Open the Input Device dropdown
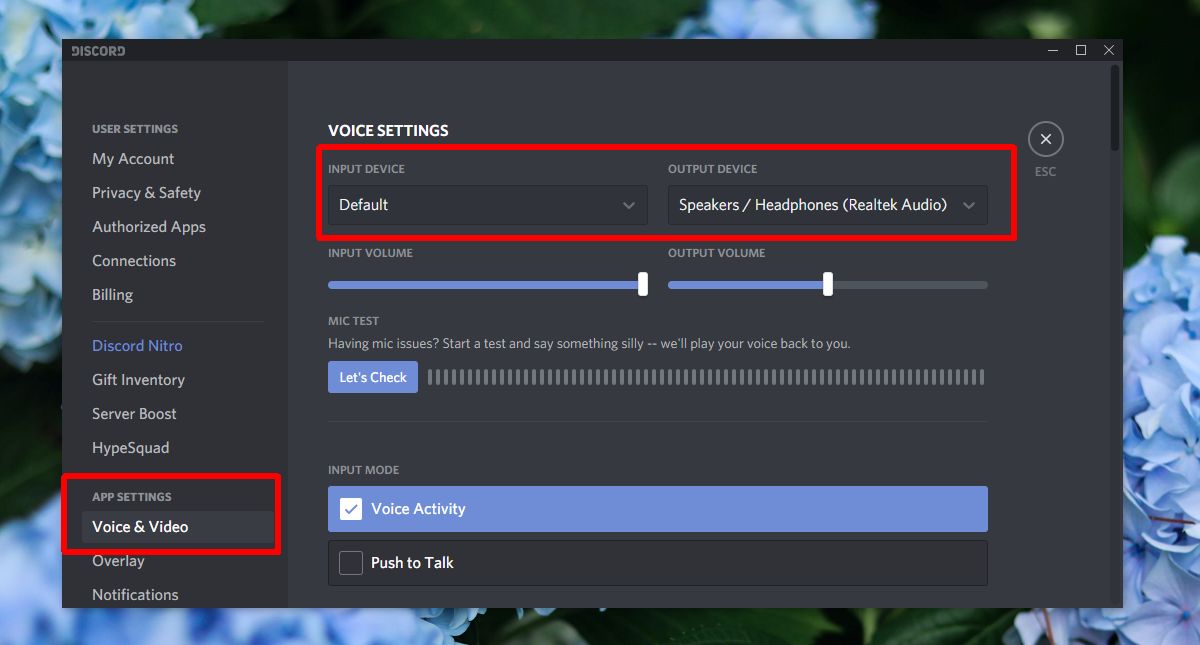The image size is (1200, 645). [x=488, y=205]
